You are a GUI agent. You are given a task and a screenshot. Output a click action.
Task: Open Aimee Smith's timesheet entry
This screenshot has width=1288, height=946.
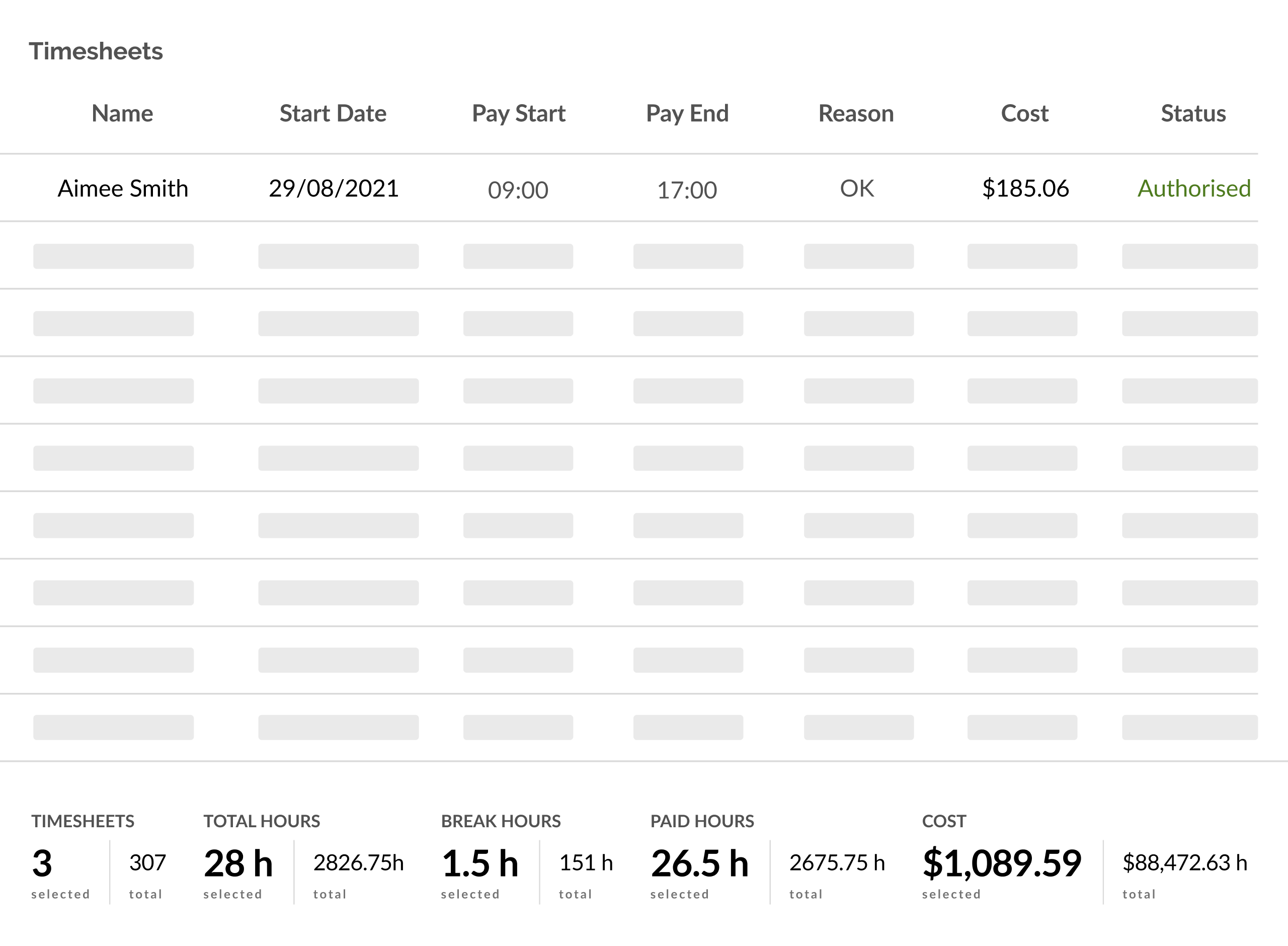123,188
